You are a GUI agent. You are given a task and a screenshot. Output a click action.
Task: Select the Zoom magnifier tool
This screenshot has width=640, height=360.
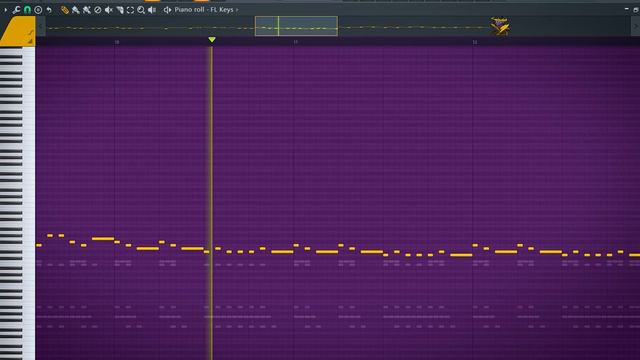[141, 9]
